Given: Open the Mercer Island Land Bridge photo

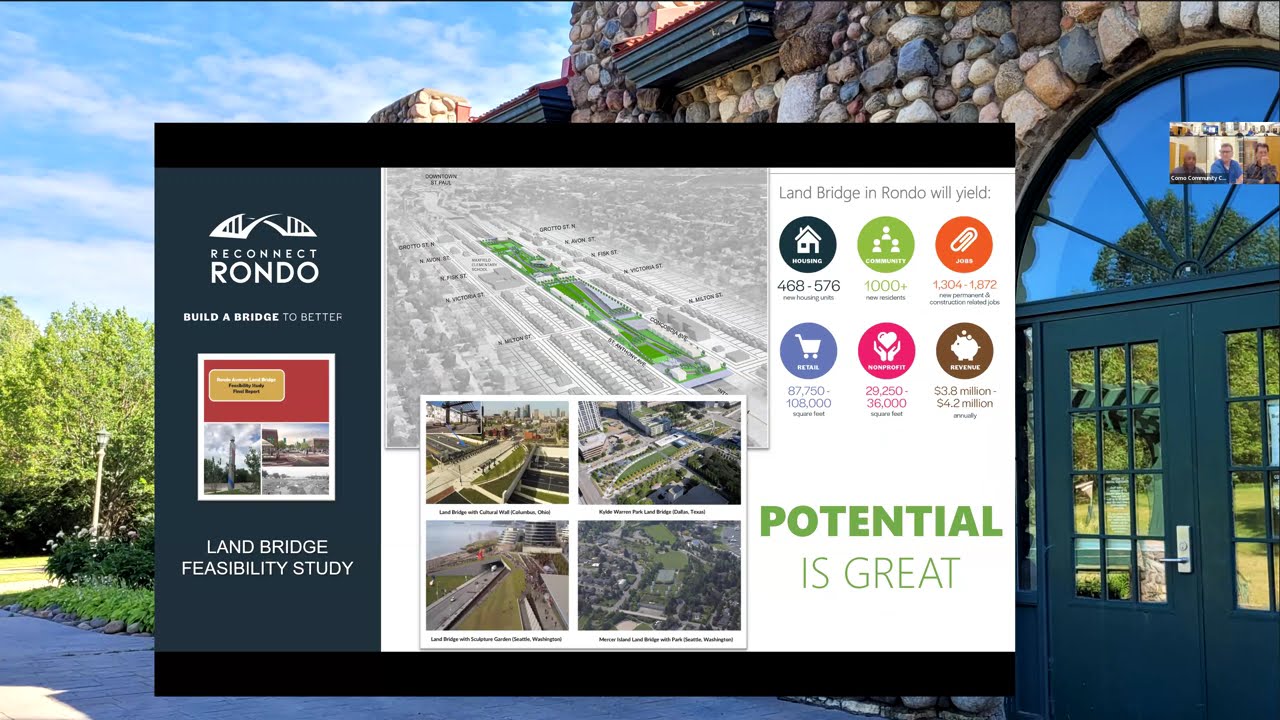Looking at the screenshot, I should (x=659, y=575).
